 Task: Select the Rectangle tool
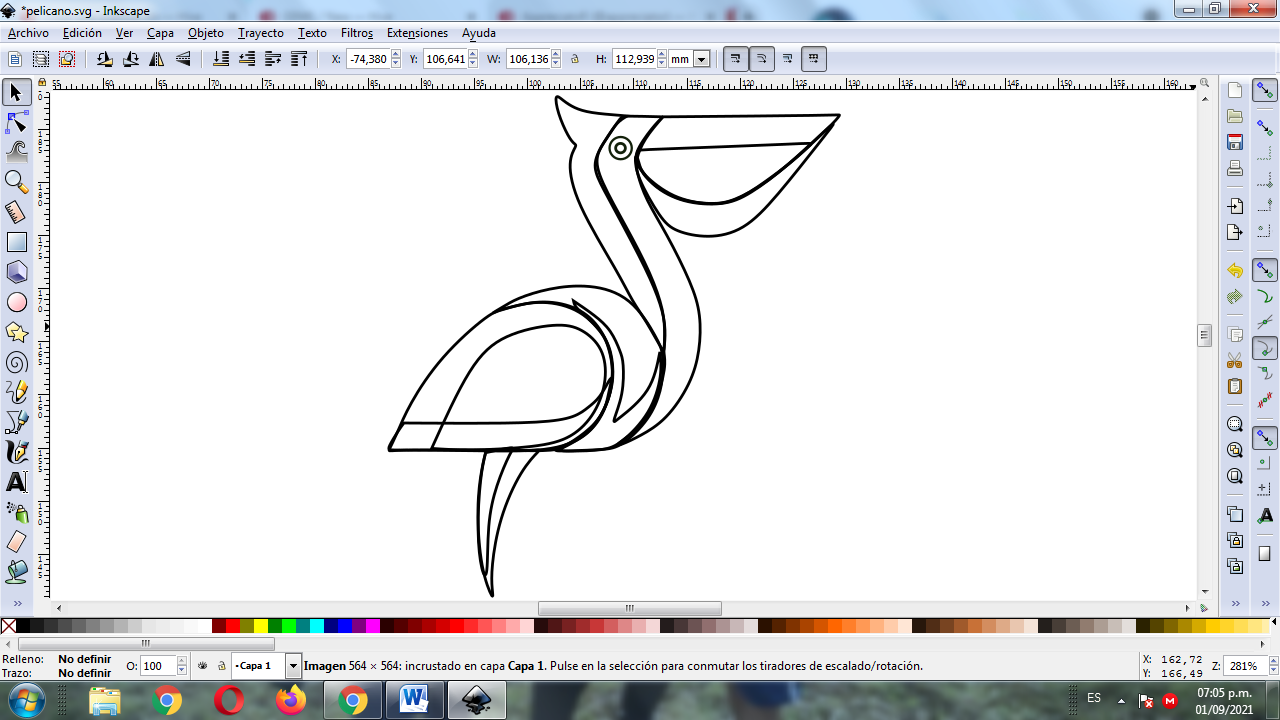pos(16,242)
